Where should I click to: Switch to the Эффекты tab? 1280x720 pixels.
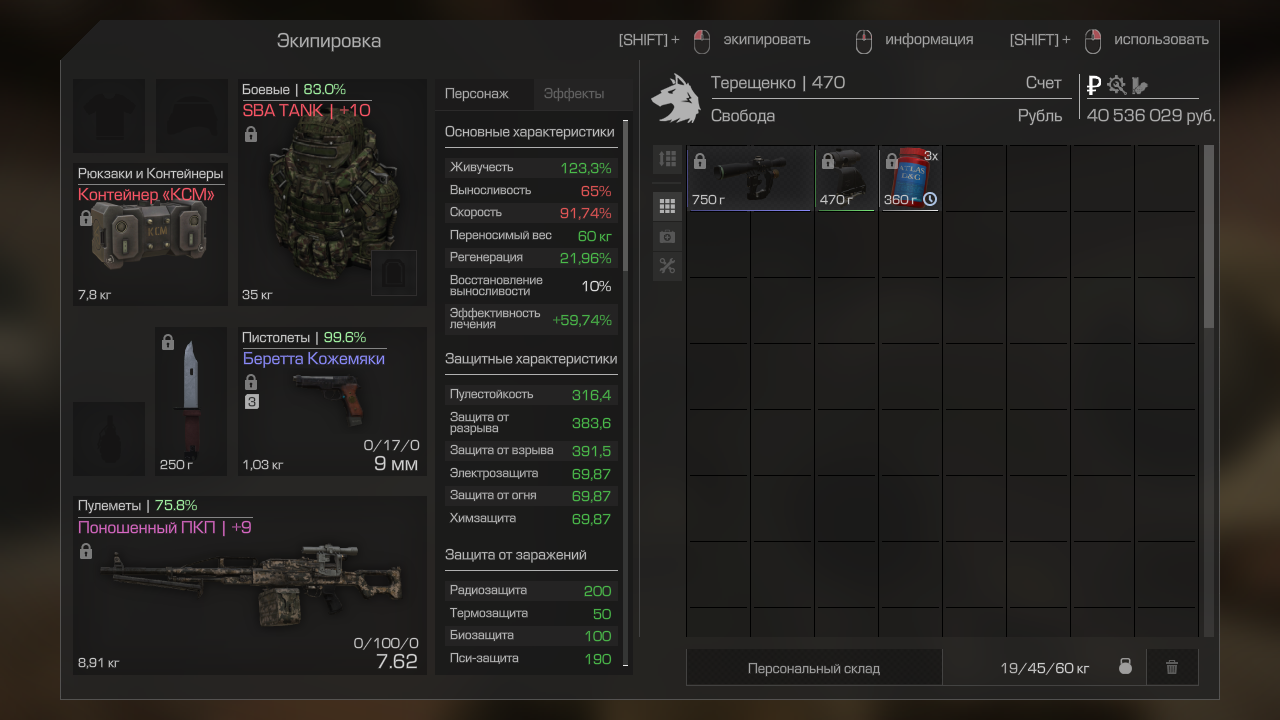click(574, 93)
